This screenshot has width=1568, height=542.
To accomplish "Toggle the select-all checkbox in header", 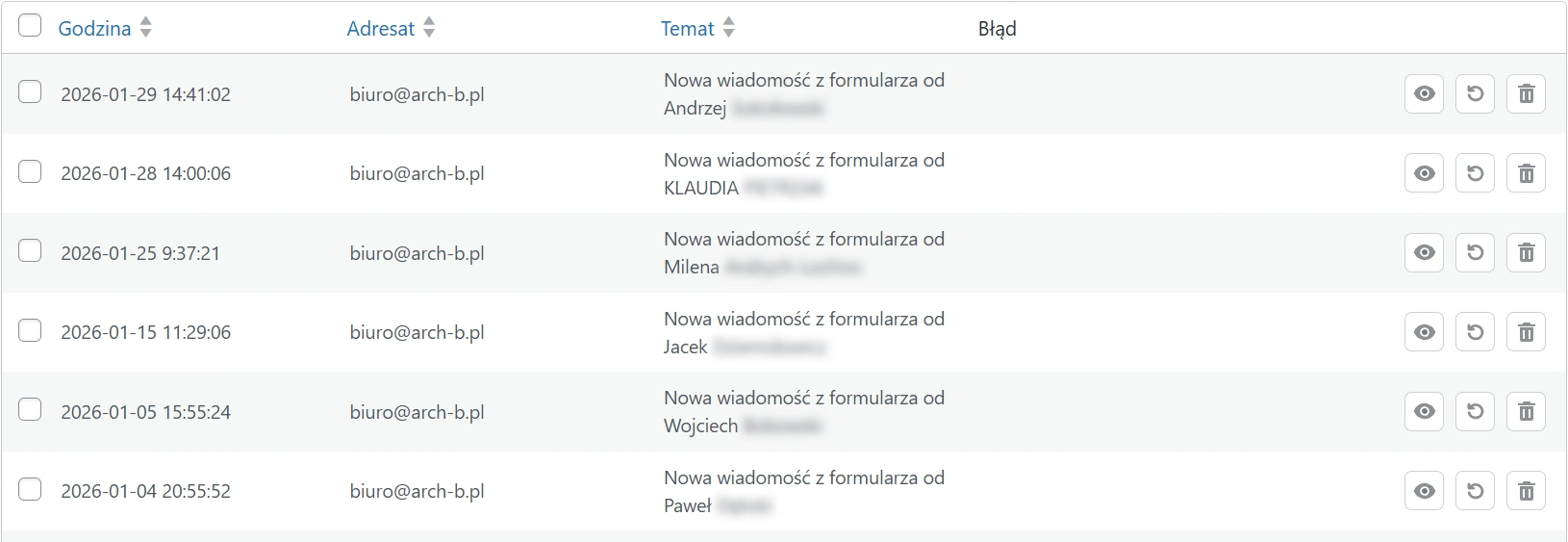I will pyautogui.click(x=30, y=26).
